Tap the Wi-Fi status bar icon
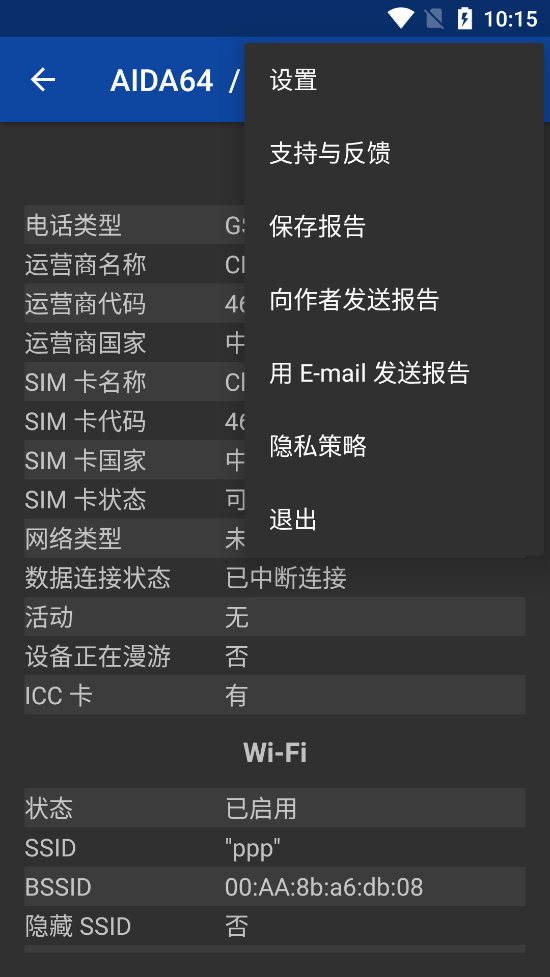The width and height of the screenshot is (550, 977). (401, 18)
